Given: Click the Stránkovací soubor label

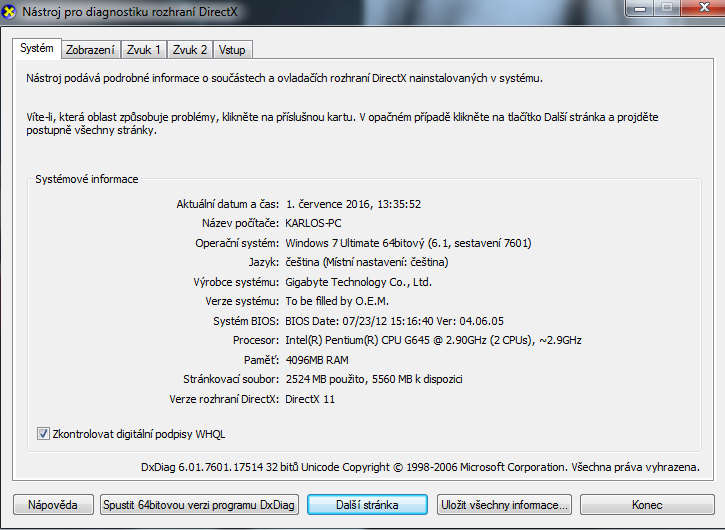Looking at the screenshot, I should pos(231,379).
